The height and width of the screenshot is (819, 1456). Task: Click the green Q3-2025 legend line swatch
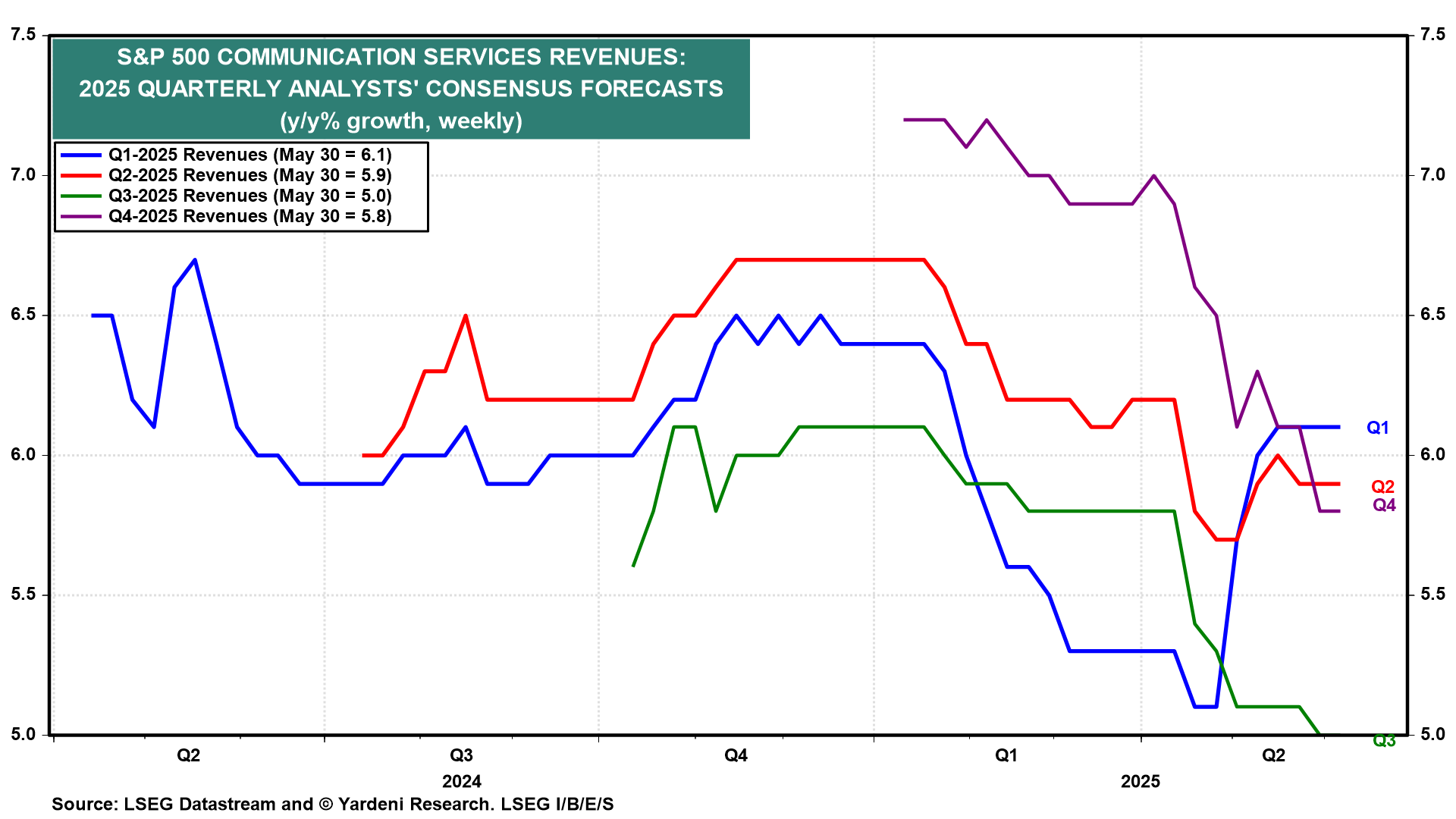click(x=81, y=196)
